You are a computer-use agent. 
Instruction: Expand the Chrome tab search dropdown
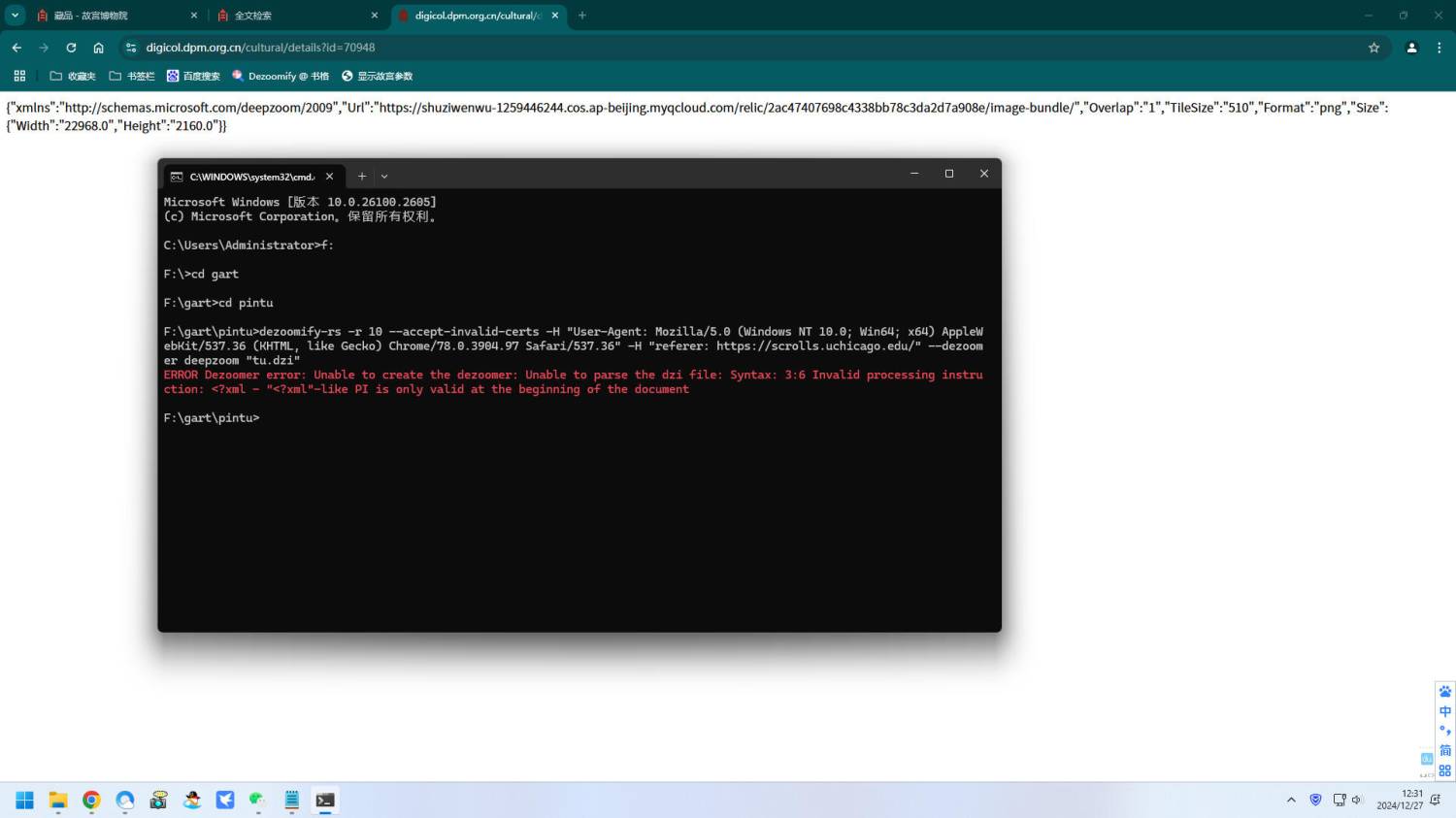[15, 15]
